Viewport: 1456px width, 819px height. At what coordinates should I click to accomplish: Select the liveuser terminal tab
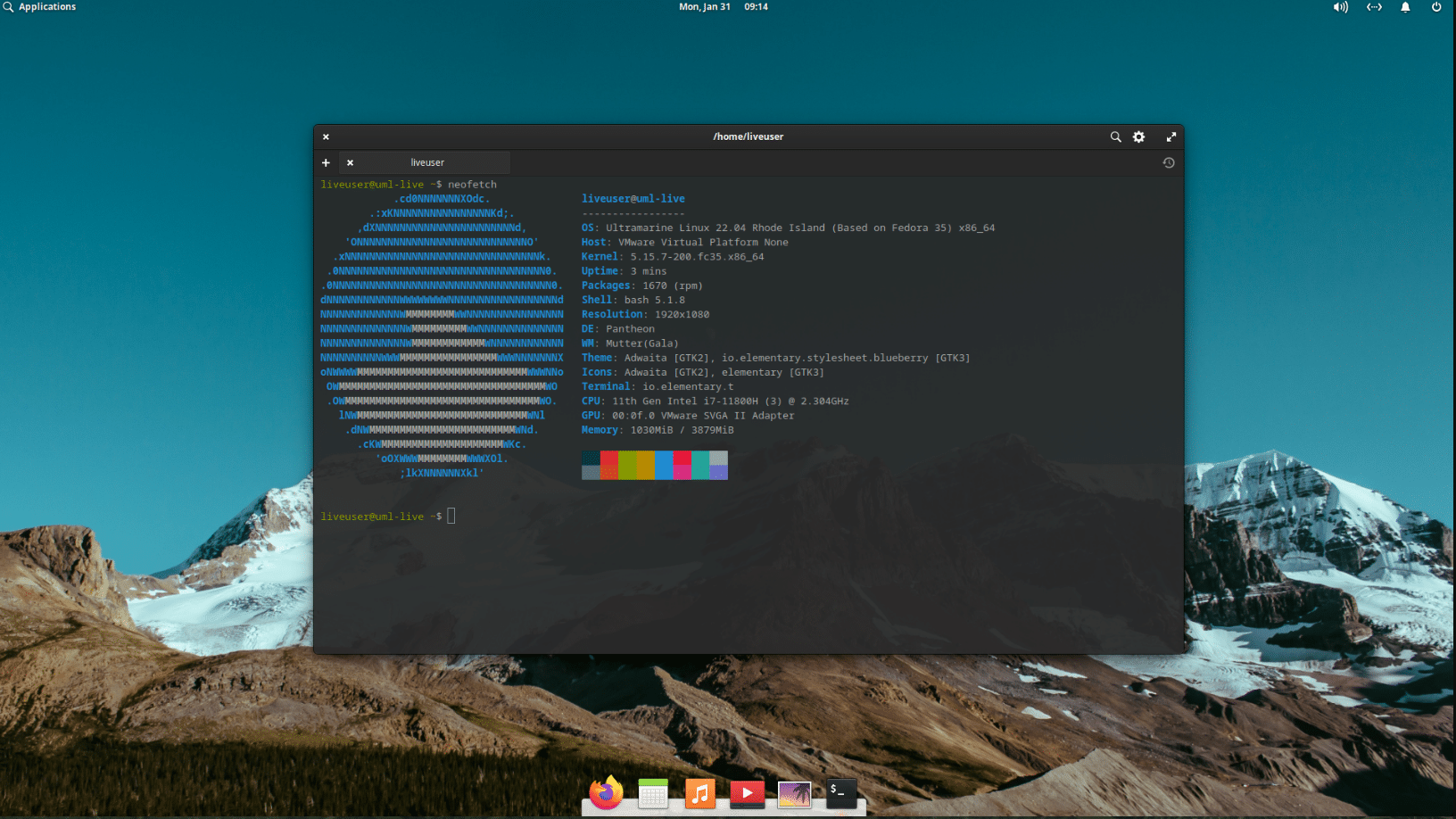[x=426, y=162]
